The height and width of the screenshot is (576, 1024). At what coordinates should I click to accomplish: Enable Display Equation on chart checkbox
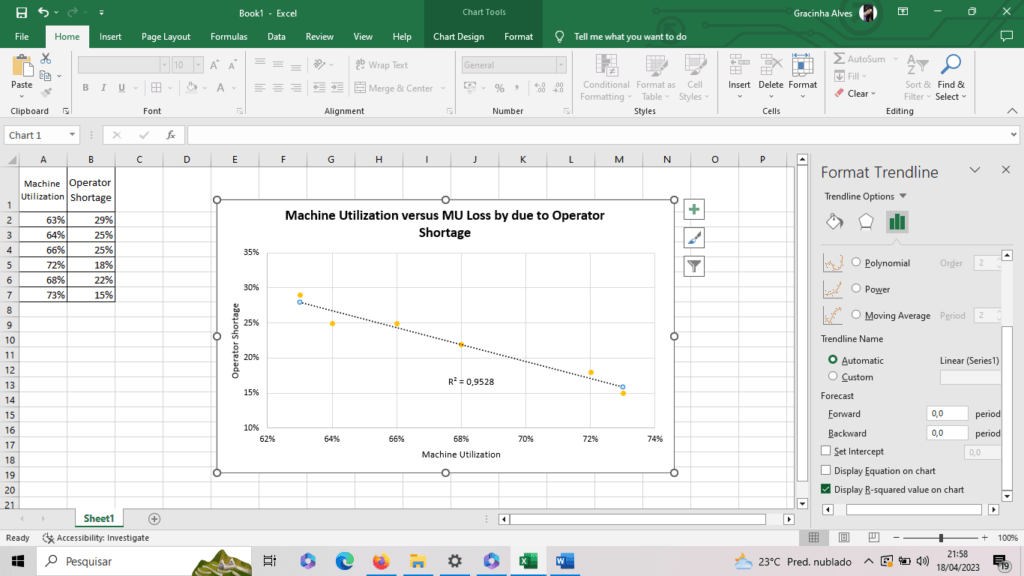[826, 470]
